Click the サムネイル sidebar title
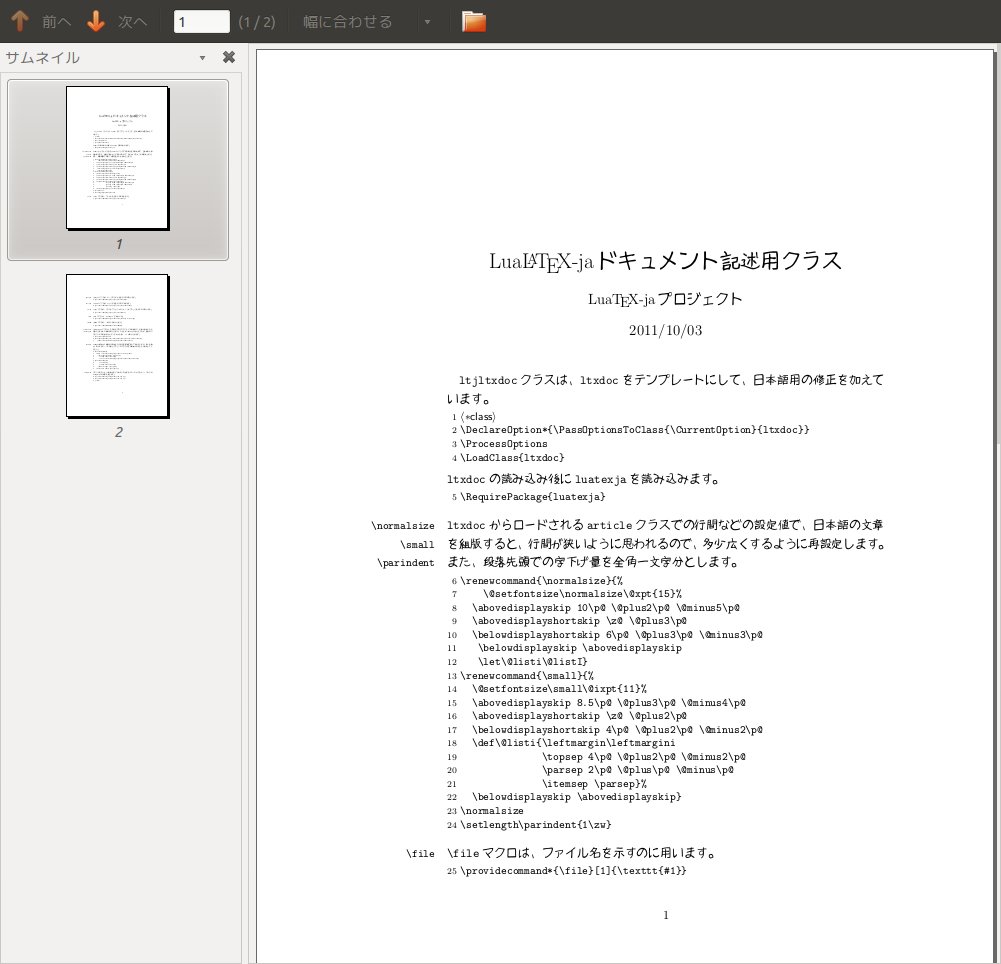Screen dimensions: 1001x964 [x=43, y=57]
